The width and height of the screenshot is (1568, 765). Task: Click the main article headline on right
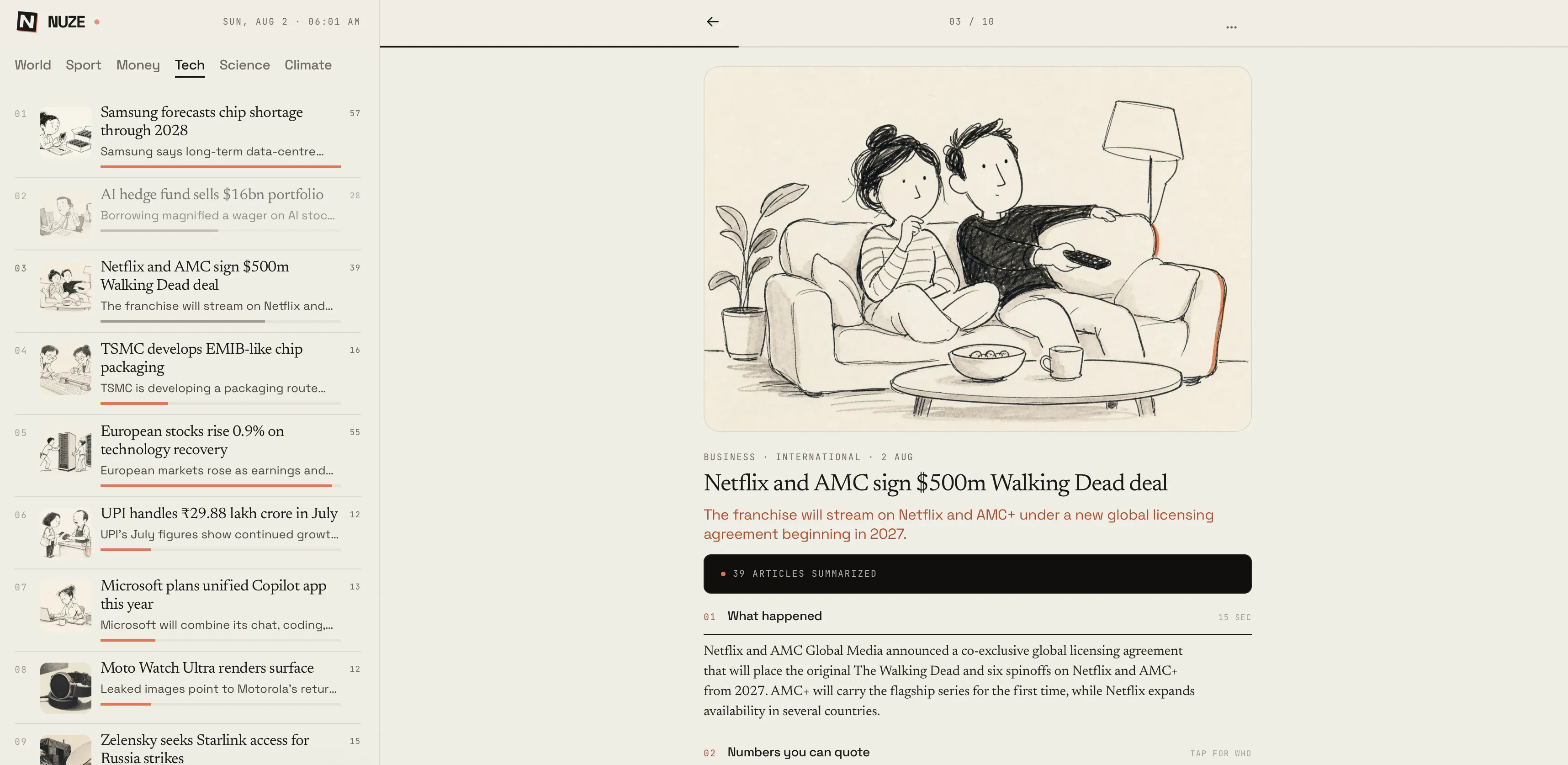coord(936,483)
